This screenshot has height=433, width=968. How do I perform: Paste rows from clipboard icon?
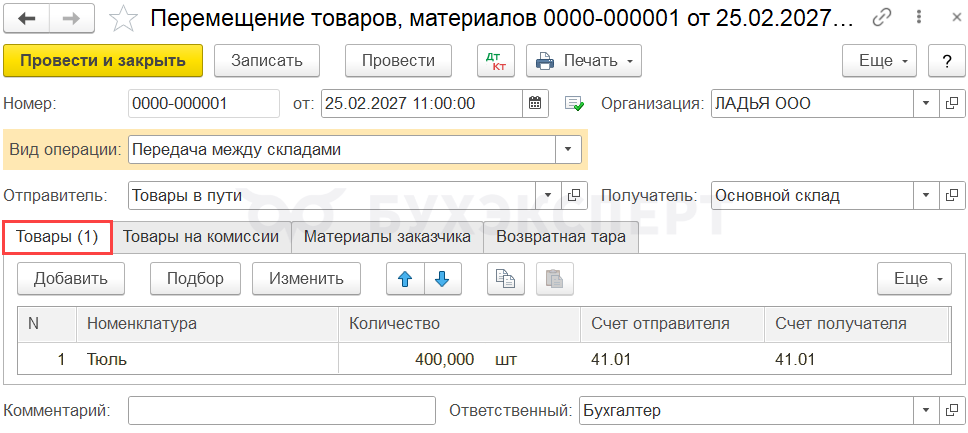555,279
